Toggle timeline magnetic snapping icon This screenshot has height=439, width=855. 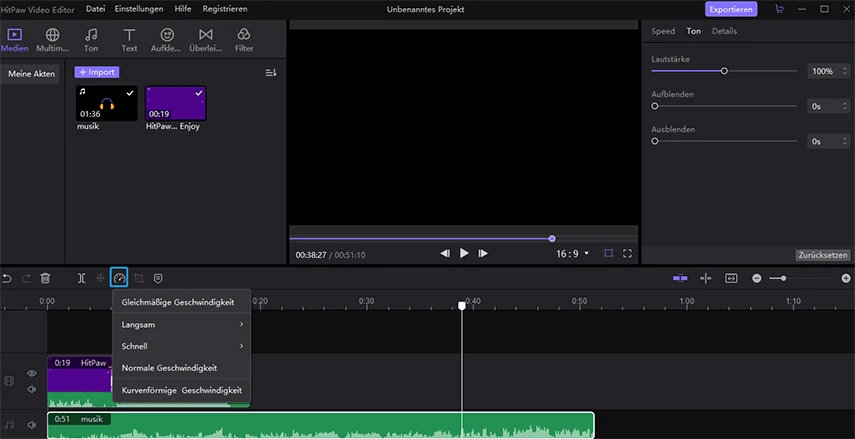[680, 278]
